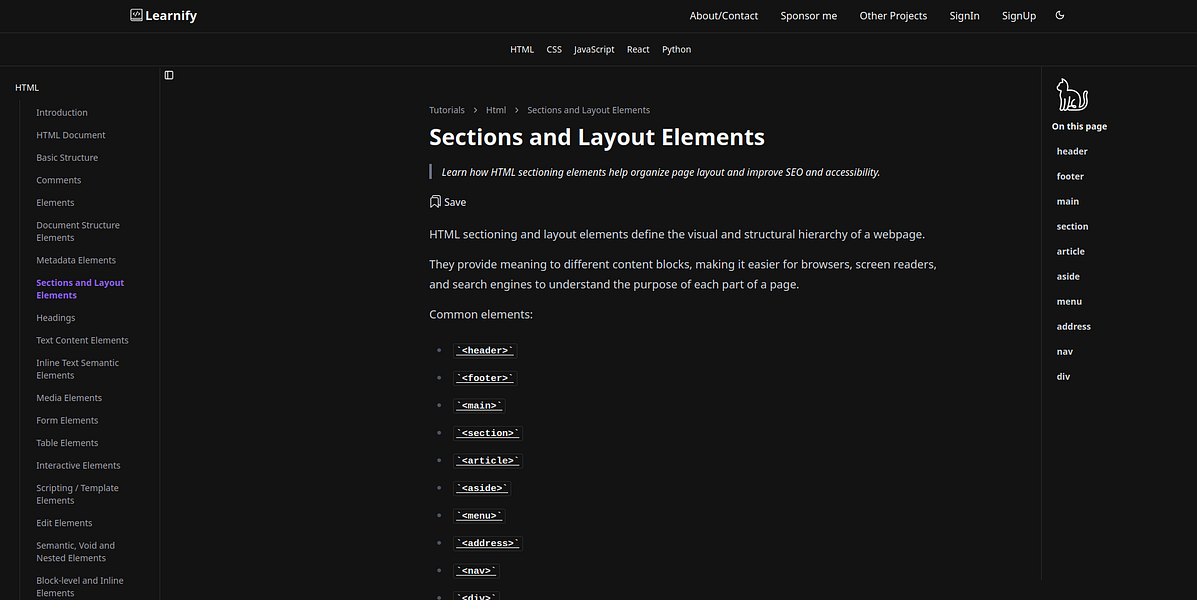Click the bookmark Save icon
The height and width of the screenshot is (600, 1197).
(435, 202)
